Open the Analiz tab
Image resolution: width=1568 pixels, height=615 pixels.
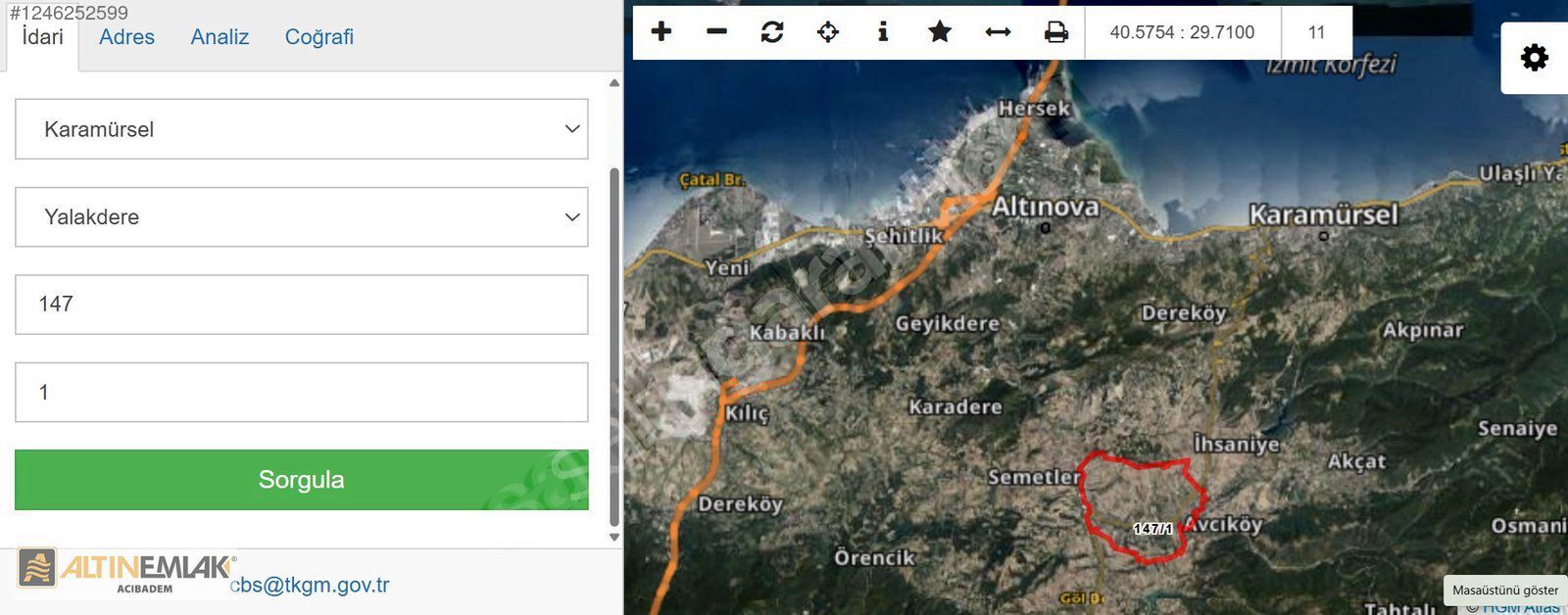tap(220, 37)
